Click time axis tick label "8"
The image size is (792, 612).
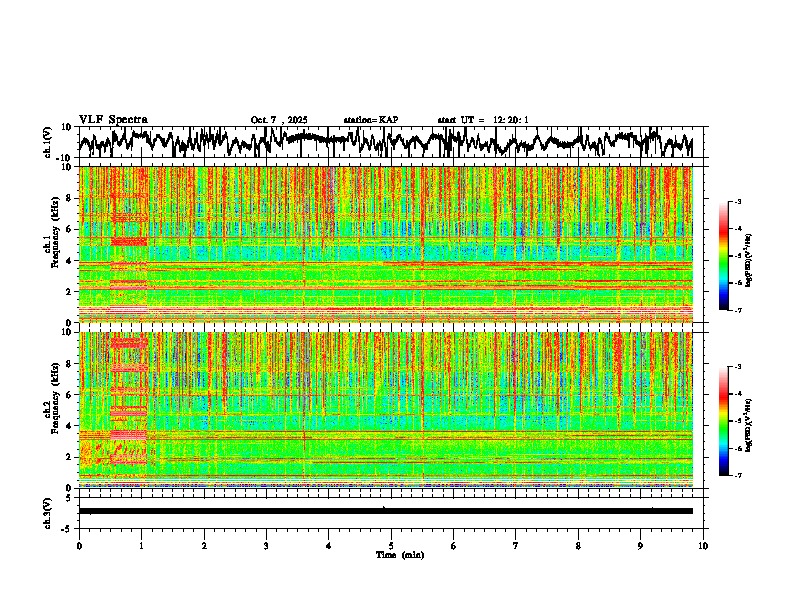tap(578, 546)
